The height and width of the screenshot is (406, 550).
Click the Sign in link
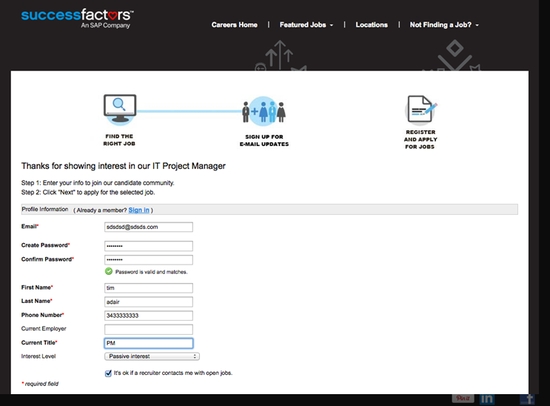click(x=139, y=210)
